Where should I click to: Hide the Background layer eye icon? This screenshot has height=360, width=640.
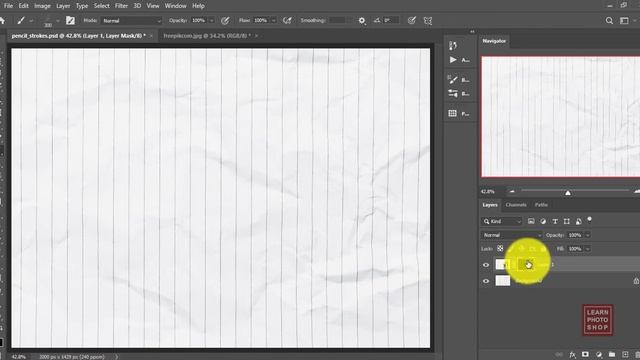coord(486,281)
